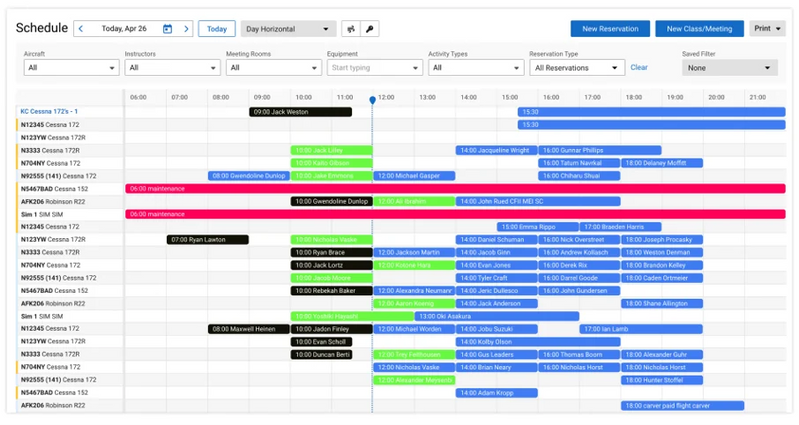
Task: Open the Reservation Type dropdown
Action: [575, 68]
